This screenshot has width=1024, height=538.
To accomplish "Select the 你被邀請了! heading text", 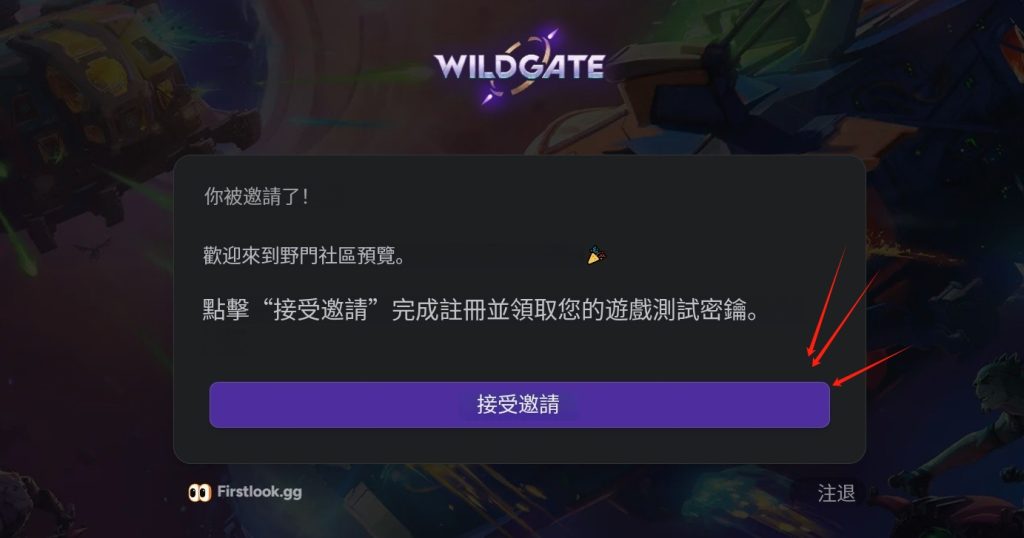I will [256, 196].
